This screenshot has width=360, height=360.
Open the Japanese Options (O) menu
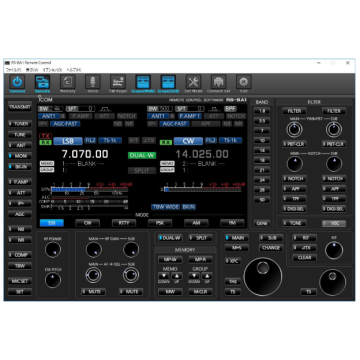point(52,70)
